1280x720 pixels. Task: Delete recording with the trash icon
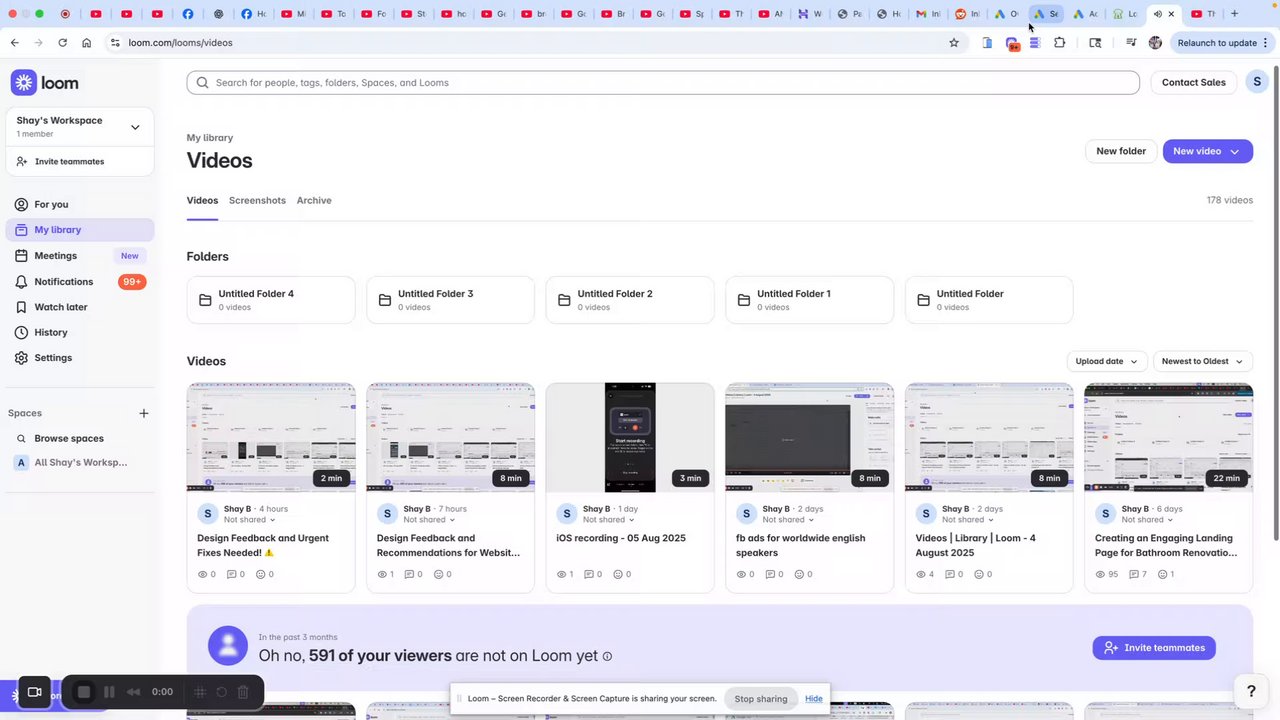(243, 692)
